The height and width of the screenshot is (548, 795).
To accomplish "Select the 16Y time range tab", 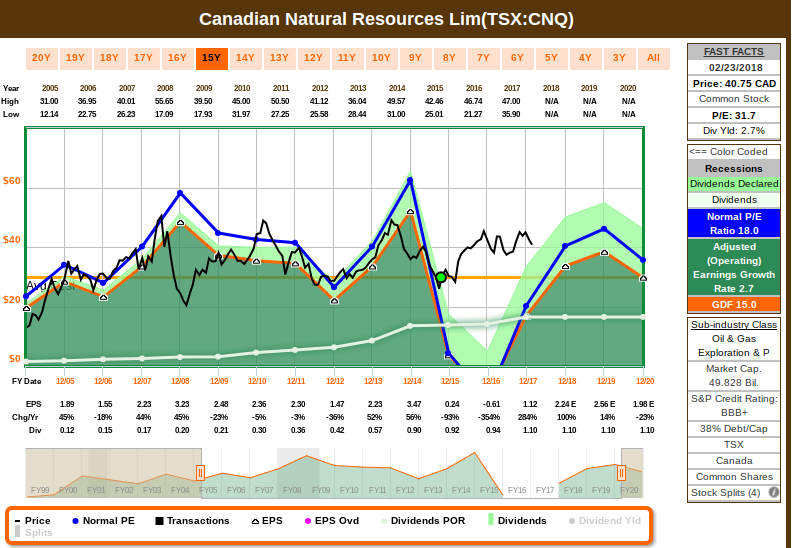I will [x=177, y=58].
